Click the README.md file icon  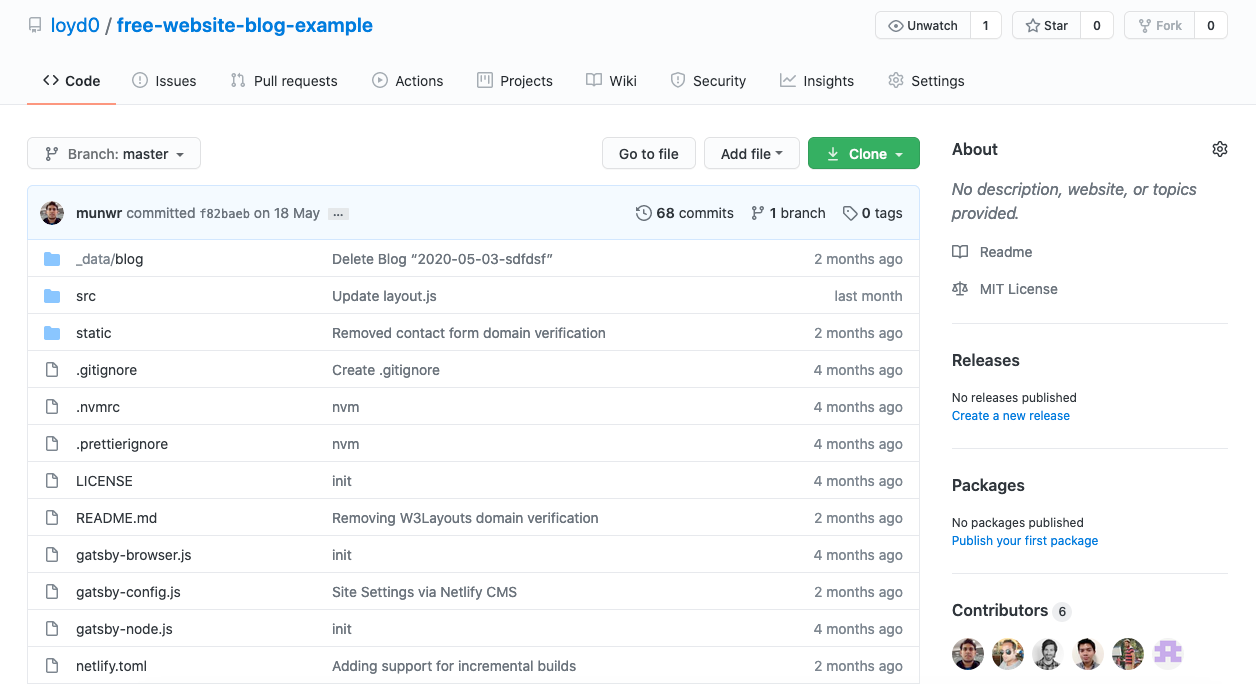52,518
